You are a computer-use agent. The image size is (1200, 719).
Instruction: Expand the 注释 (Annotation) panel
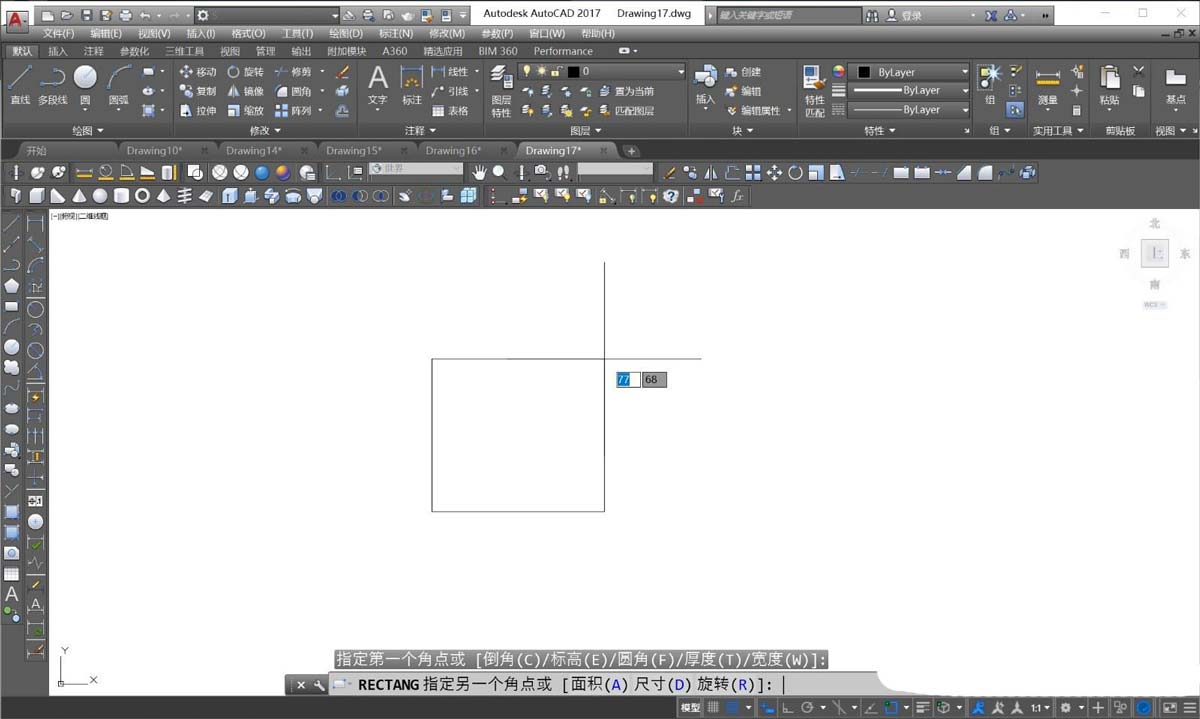tap(421, 130)
